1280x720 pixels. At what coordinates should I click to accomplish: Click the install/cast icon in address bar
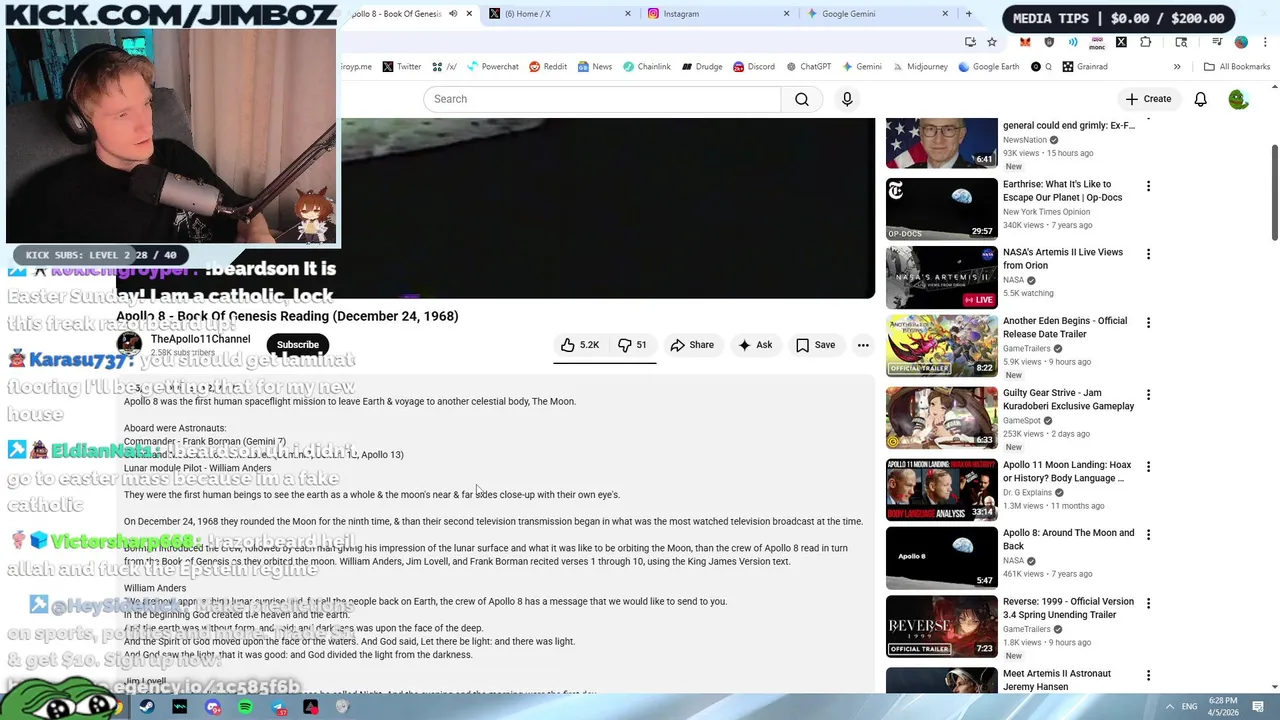(x=970, y=42)
